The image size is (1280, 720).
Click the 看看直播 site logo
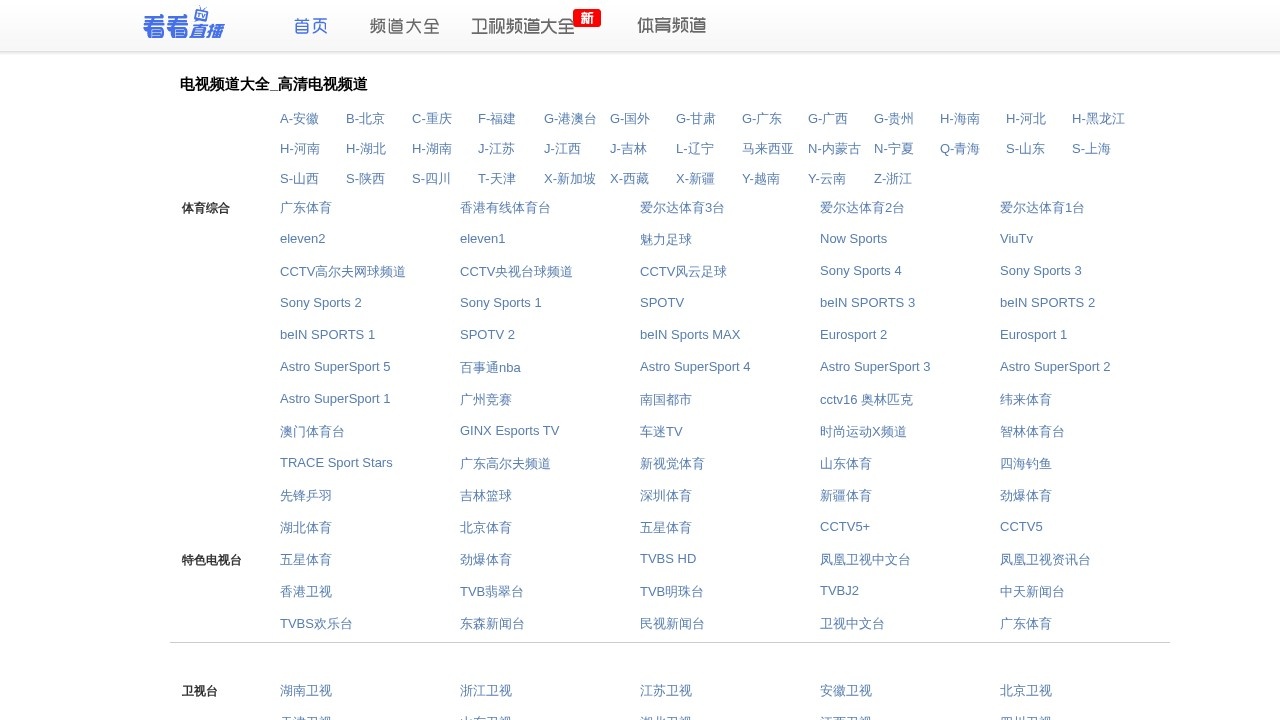pyautogui.click(x=183, y=24)
